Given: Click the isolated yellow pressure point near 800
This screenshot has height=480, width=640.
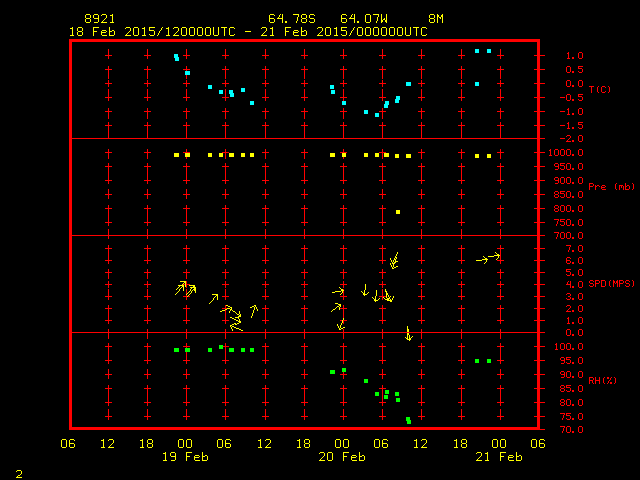Looking at the screenshot, I should tap(398, 212).
